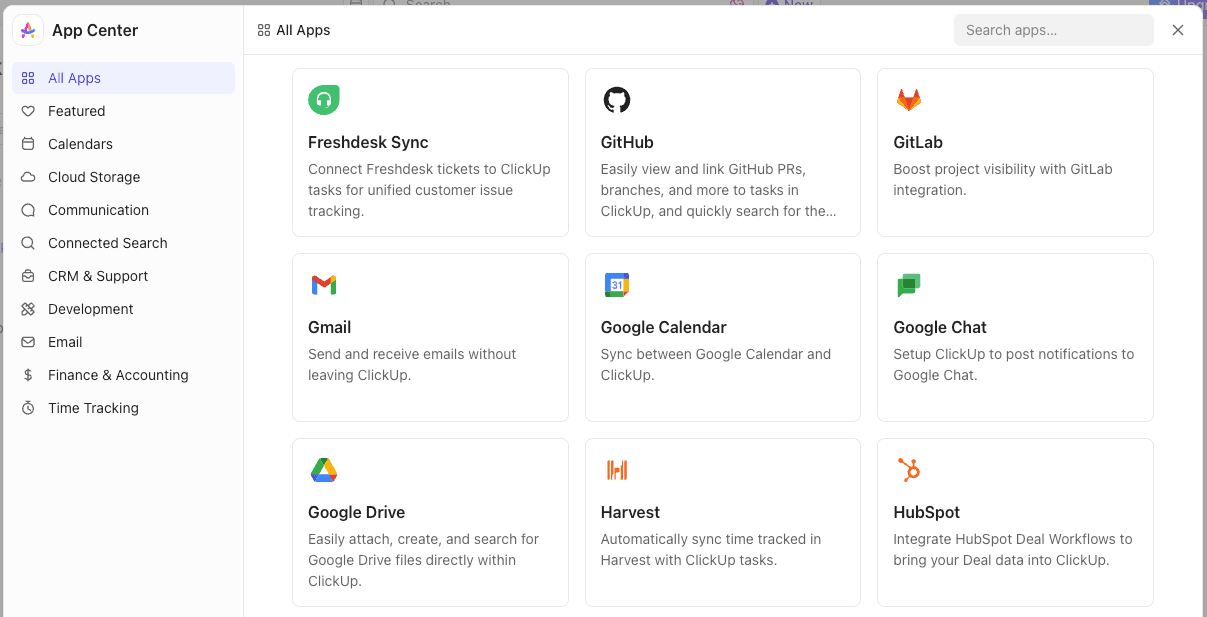
Task: Click Google Calendar's sync description text
Action: pyautogui.click(x=716, y=364)
